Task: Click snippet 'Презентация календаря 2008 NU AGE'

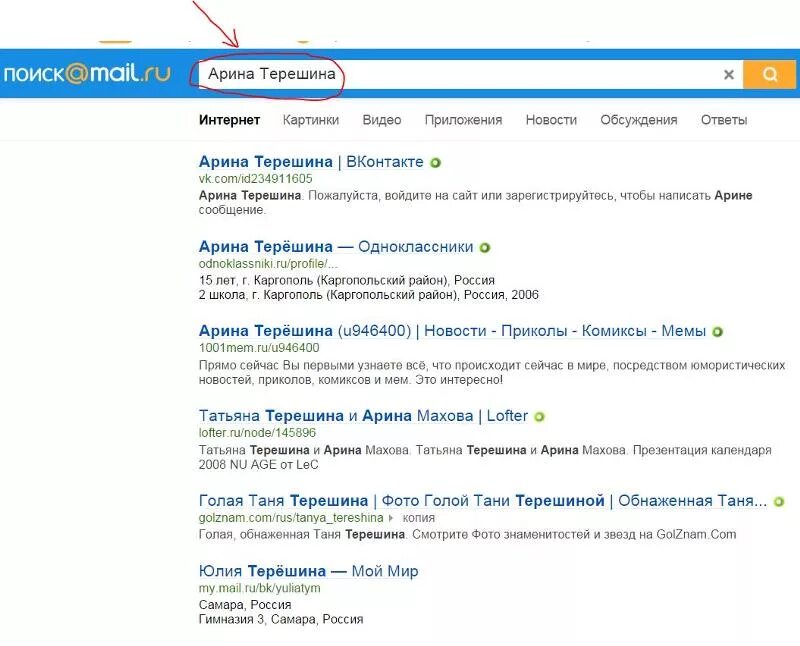Action: 485,457
